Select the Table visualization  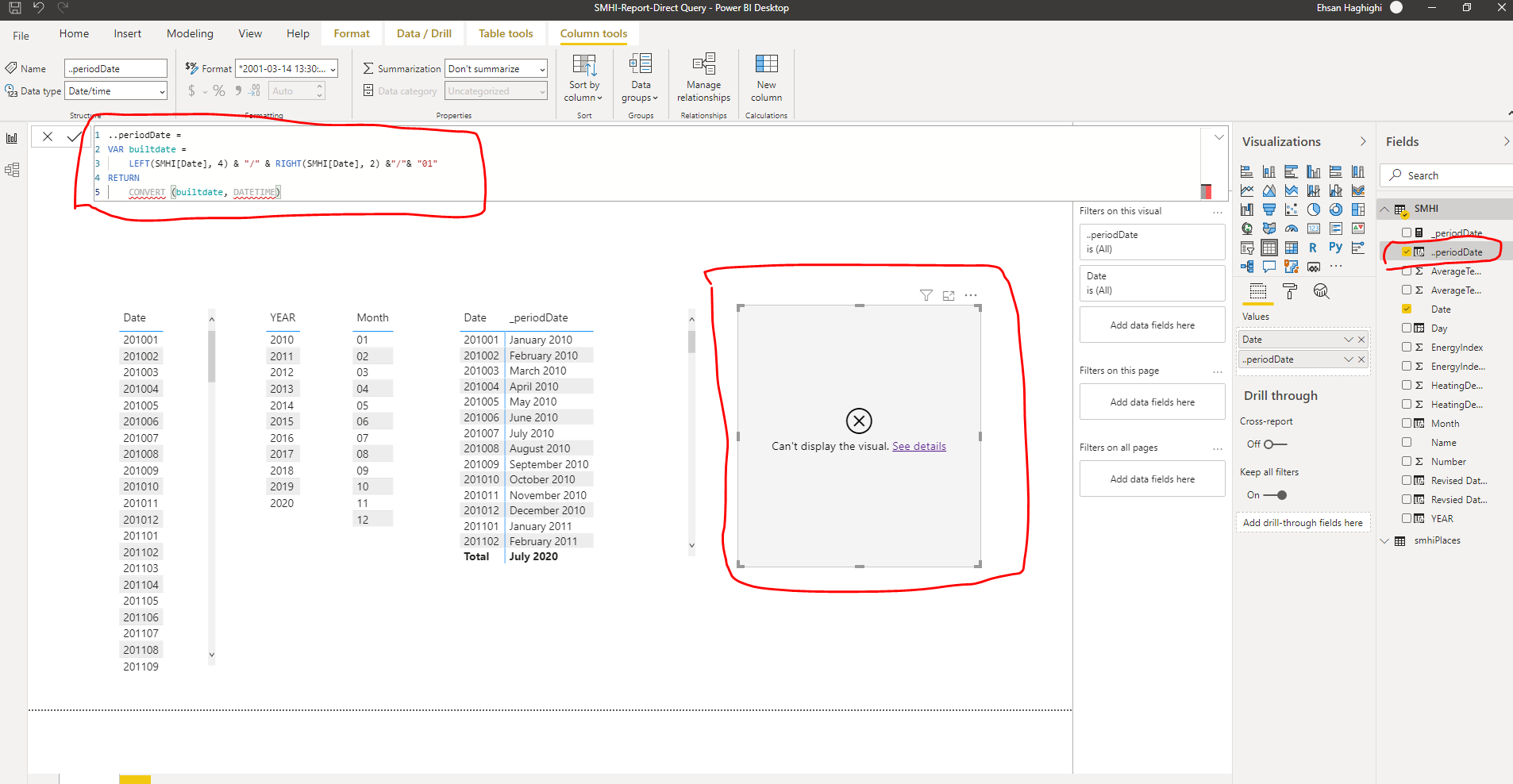click(1269, 248)
